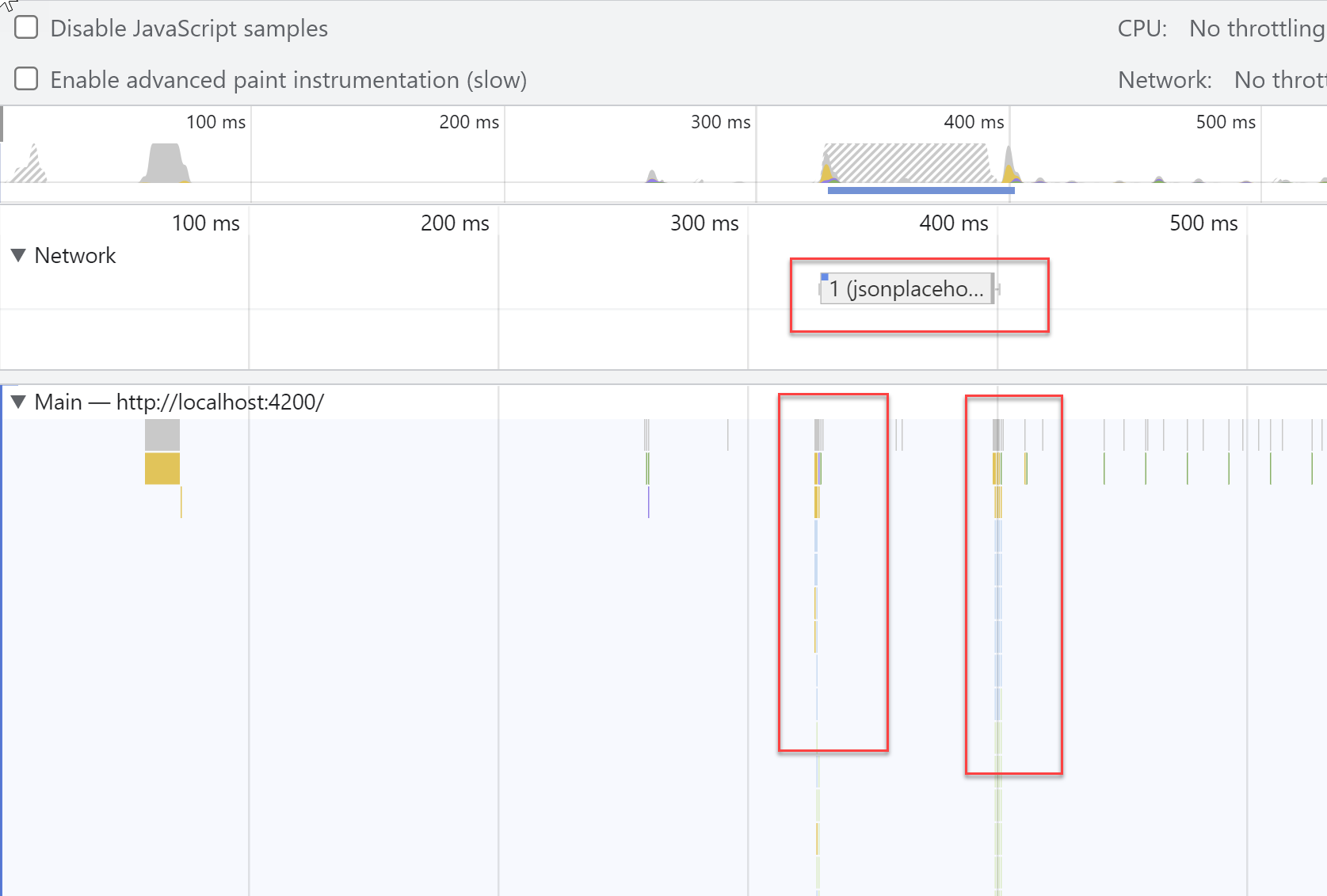This screenshot has width=1327, height=896.
Task: Collapse the Main thread track triangle
Action: pos(18,402)
